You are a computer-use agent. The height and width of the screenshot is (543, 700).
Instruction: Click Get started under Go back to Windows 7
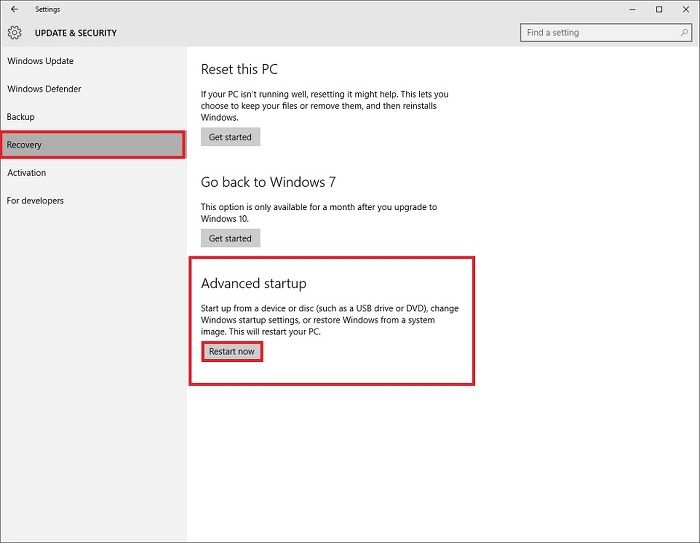pos(230,238)
